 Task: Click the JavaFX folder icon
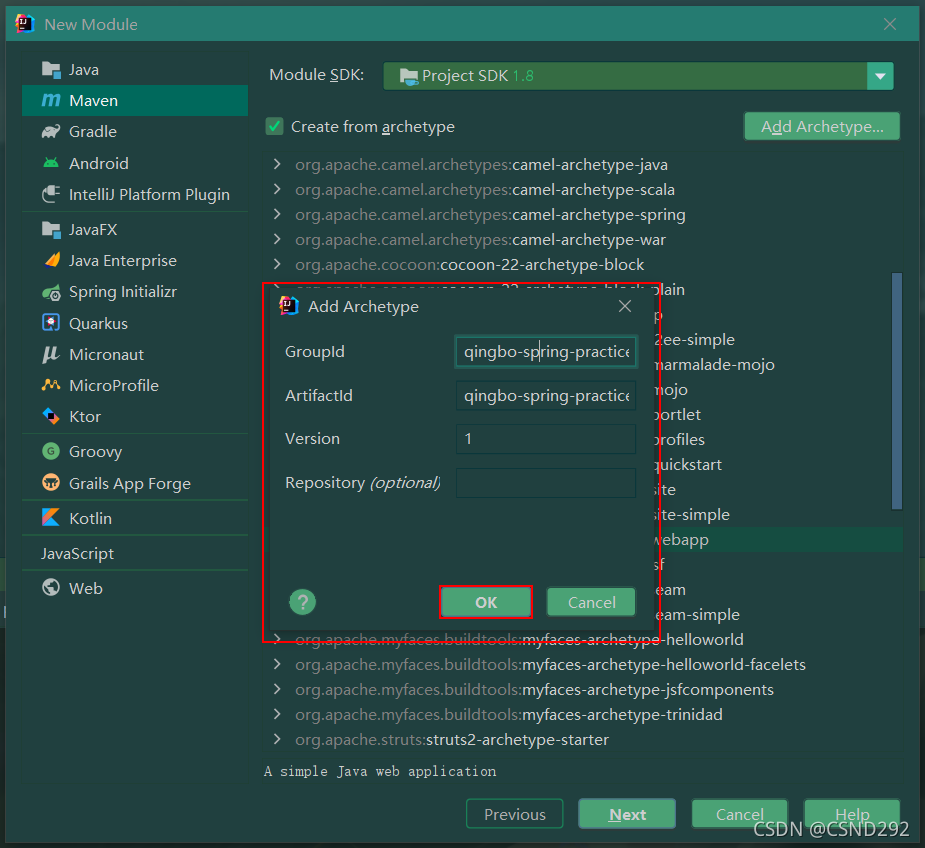pos(51,230)
